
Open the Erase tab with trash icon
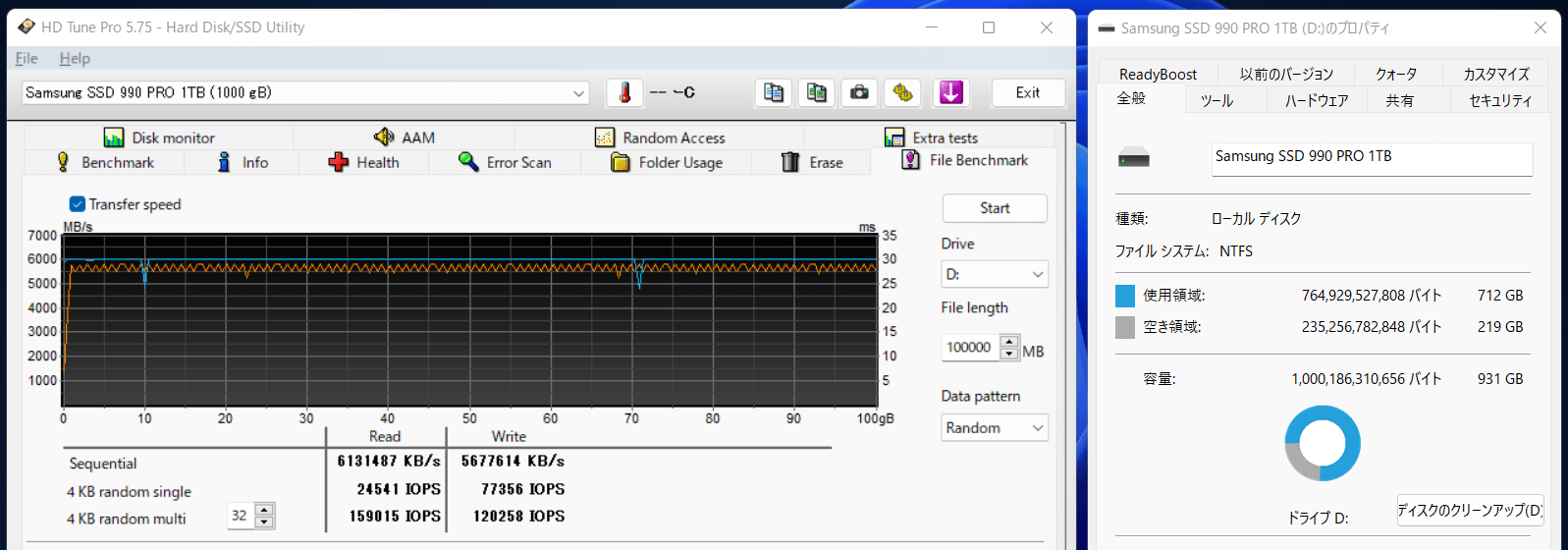812,162
